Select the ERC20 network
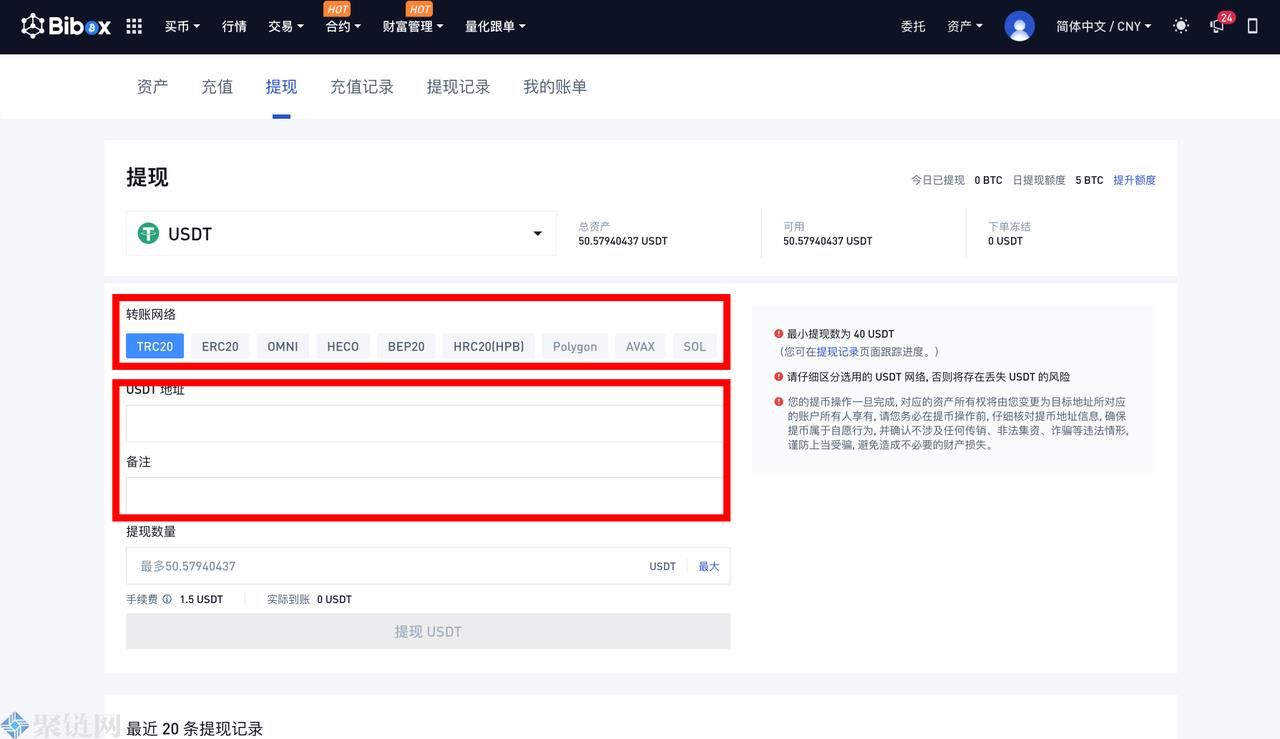 pos(220,346)
